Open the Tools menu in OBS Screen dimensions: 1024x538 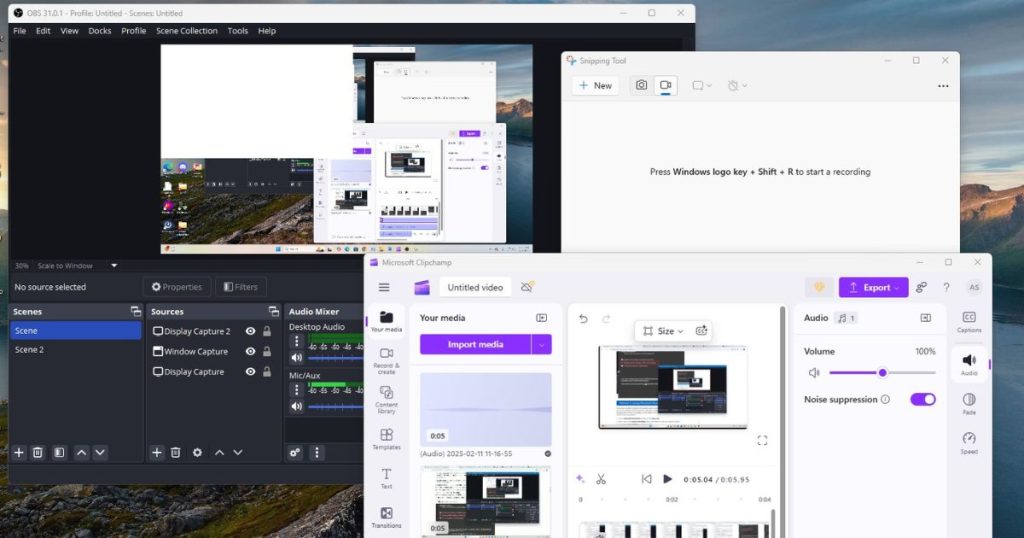point(238,31)
